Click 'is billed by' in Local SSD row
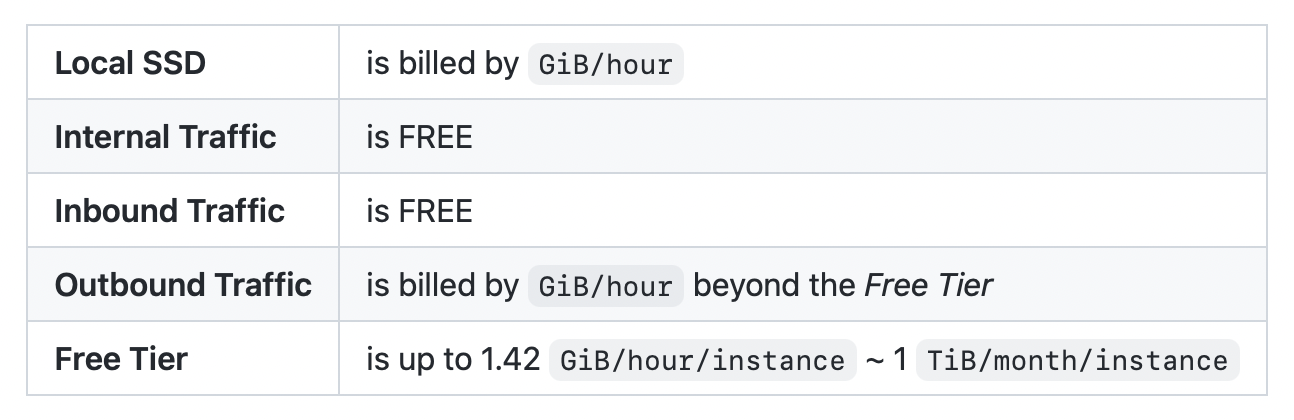This screenshot has width=1294, height=420. coord(442,63)
